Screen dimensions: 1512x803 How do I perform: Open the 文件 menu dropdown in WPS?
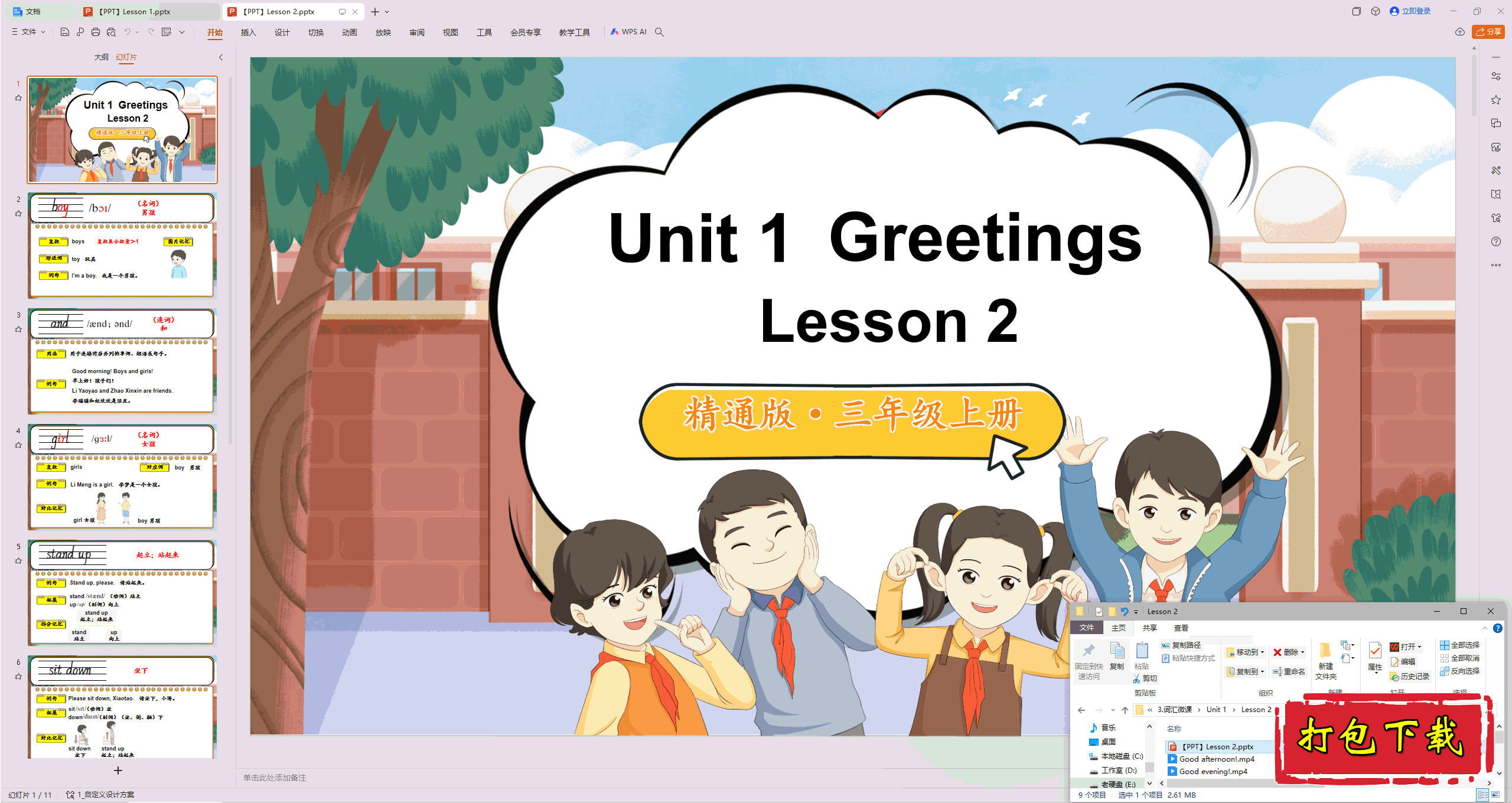tap(28, 32)
